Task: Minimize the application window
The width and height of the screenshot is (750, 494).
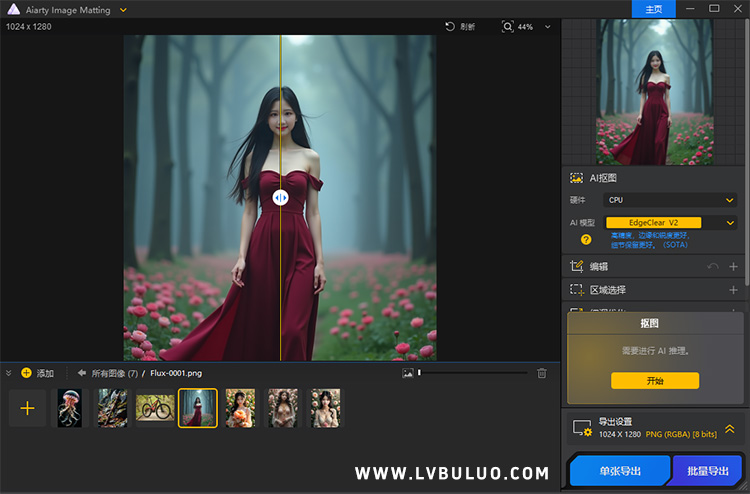Action: pyautogui.click(x=690, y=9)
